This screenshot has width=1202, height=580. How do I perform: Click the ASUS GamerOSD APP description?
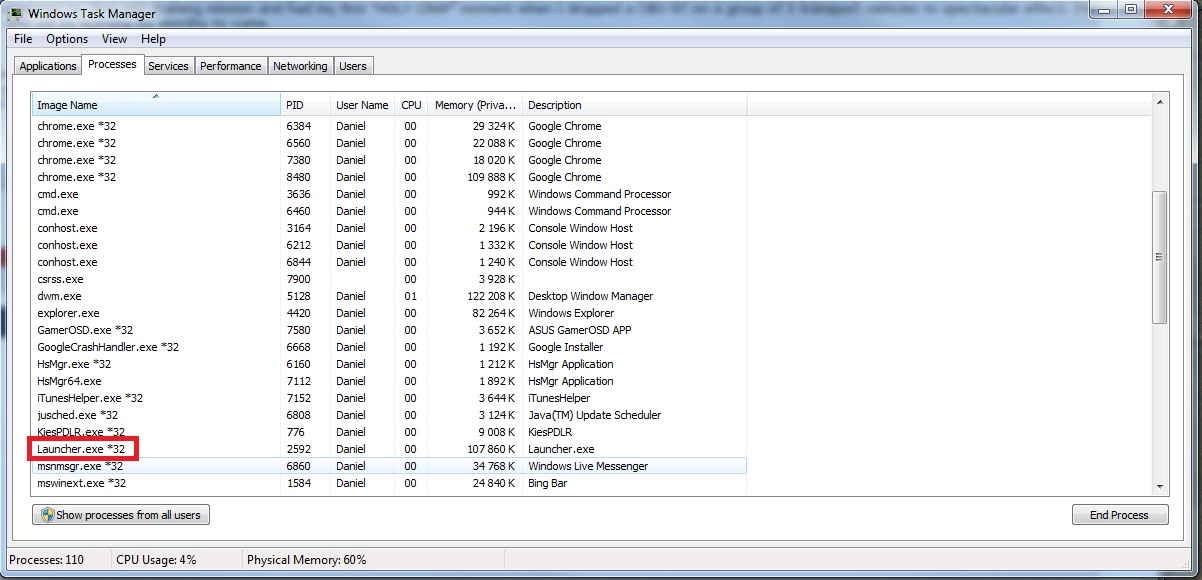[x=579, y=330]
